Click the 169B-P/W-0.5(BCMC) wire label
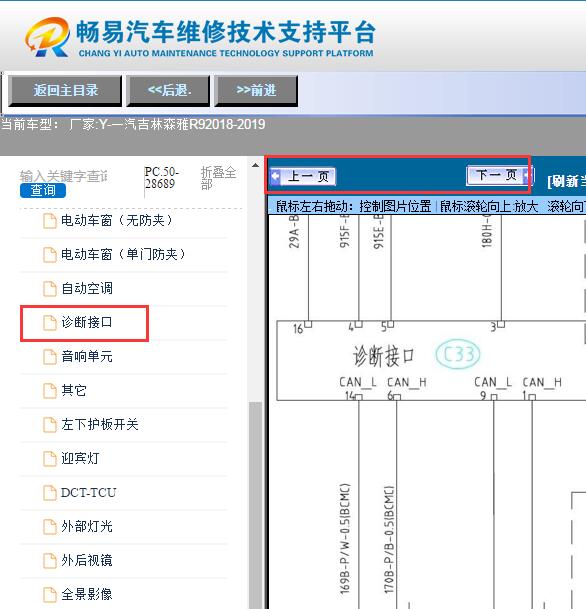The width and height of the screenshot is (586, 609). click(x=345, y=538)
